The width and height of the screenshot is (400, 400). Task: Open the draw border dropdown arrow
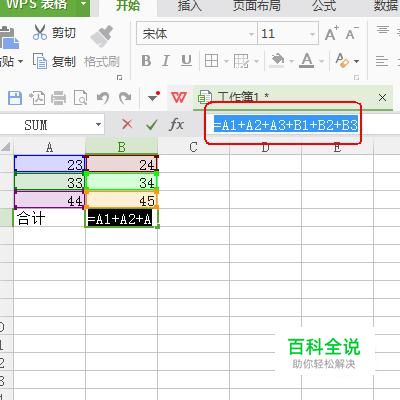point(256,61)
